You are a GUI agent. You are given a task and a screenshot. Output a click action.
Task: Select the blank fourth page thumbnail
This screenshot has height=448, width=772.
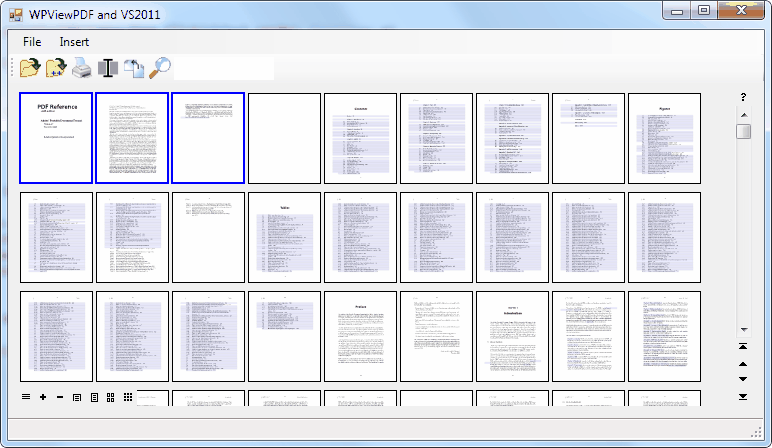click(285, 138)
